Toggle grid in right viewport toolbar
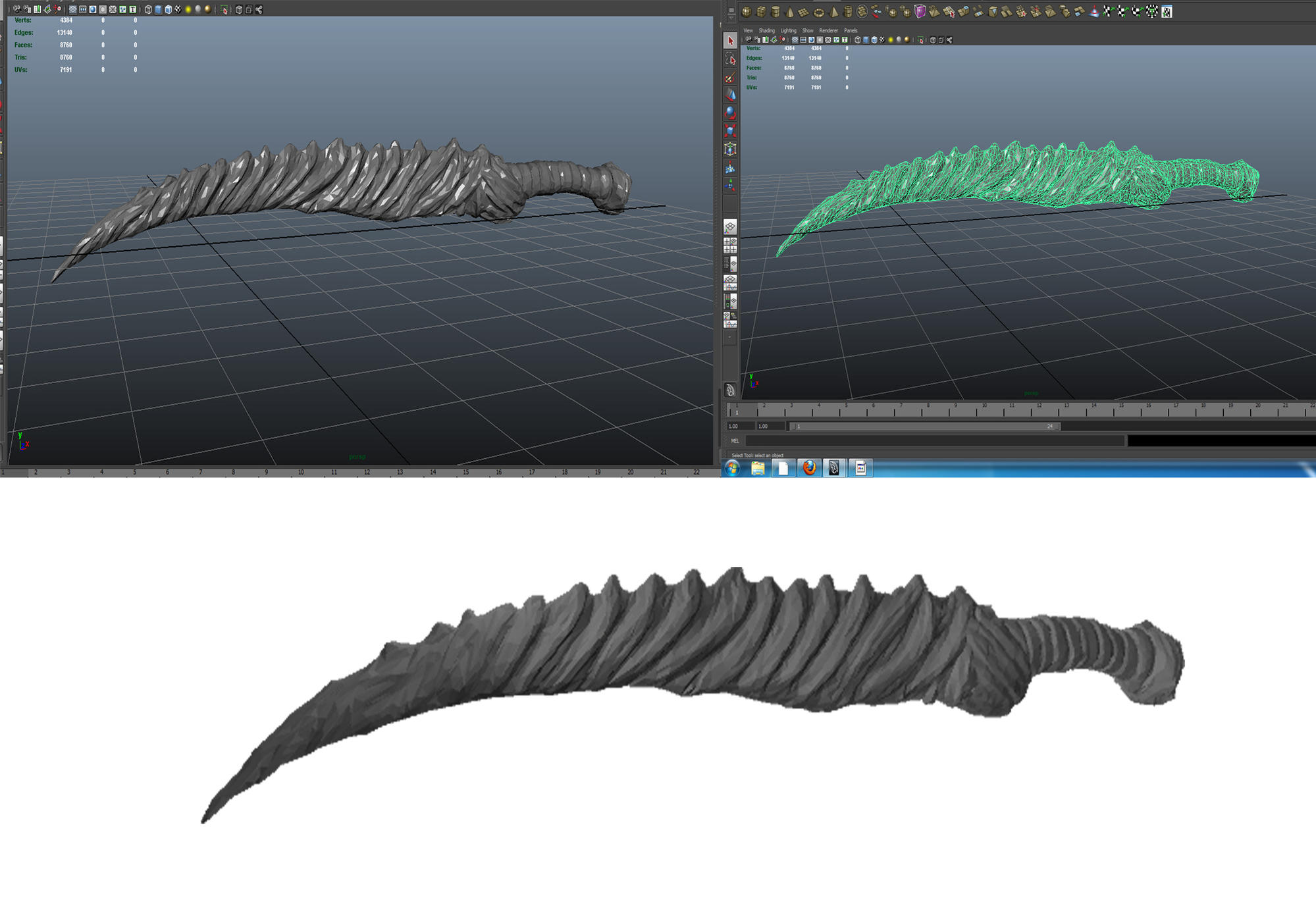 pos(795,39)
